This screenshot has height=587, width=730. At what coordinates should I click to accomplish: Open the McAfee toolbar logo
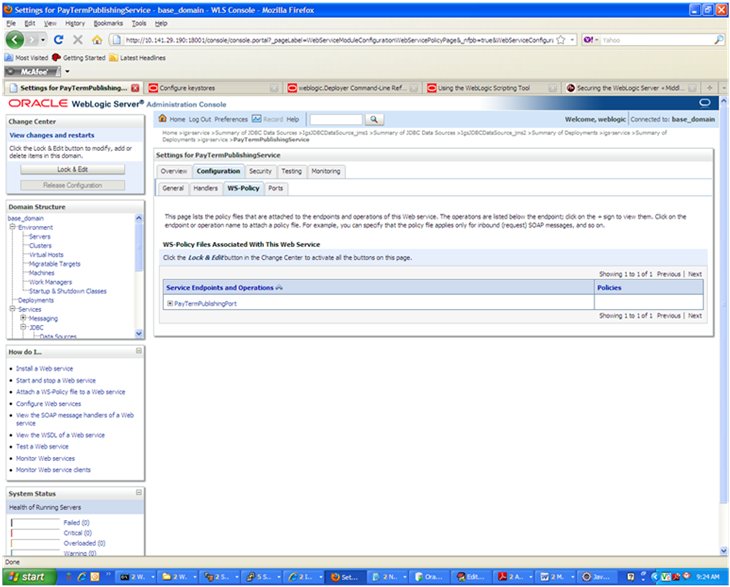click(x=32, y=72)
